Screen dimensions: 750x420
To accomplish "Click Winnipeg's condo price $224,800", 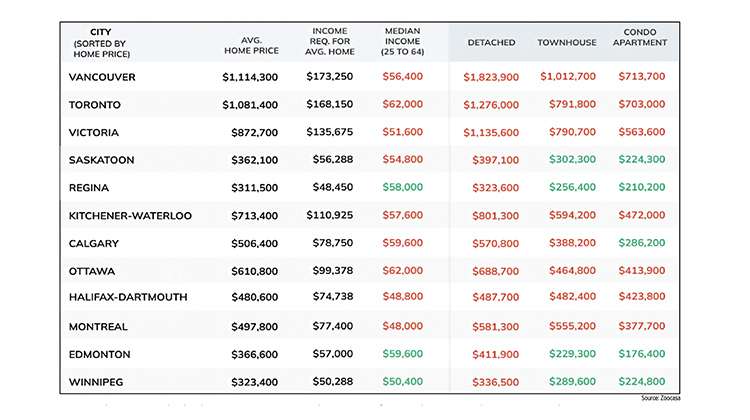I will click(x=641, y=381).
